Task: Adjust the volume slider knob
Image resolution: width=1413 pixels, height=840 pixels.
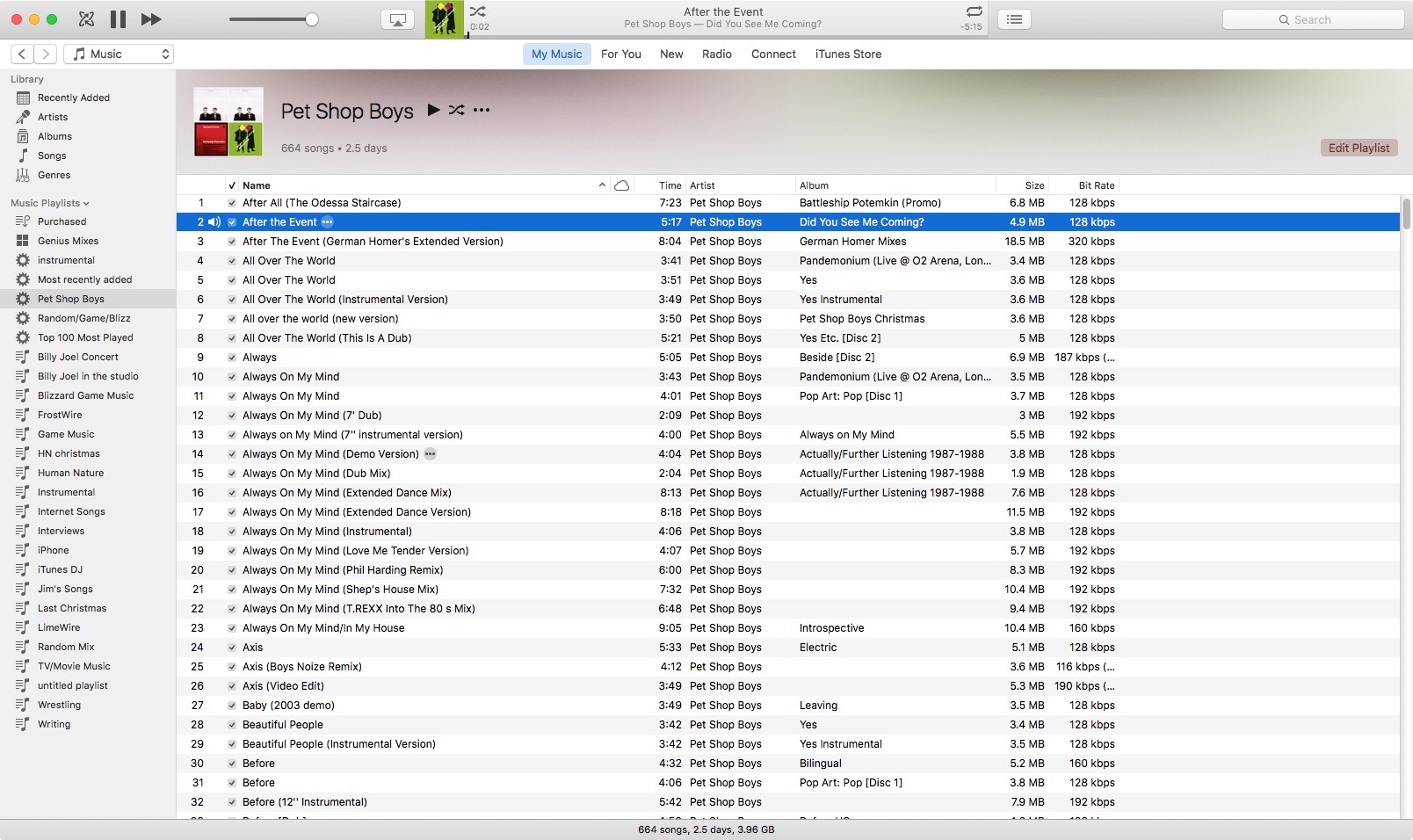Action: coord(312,19)
